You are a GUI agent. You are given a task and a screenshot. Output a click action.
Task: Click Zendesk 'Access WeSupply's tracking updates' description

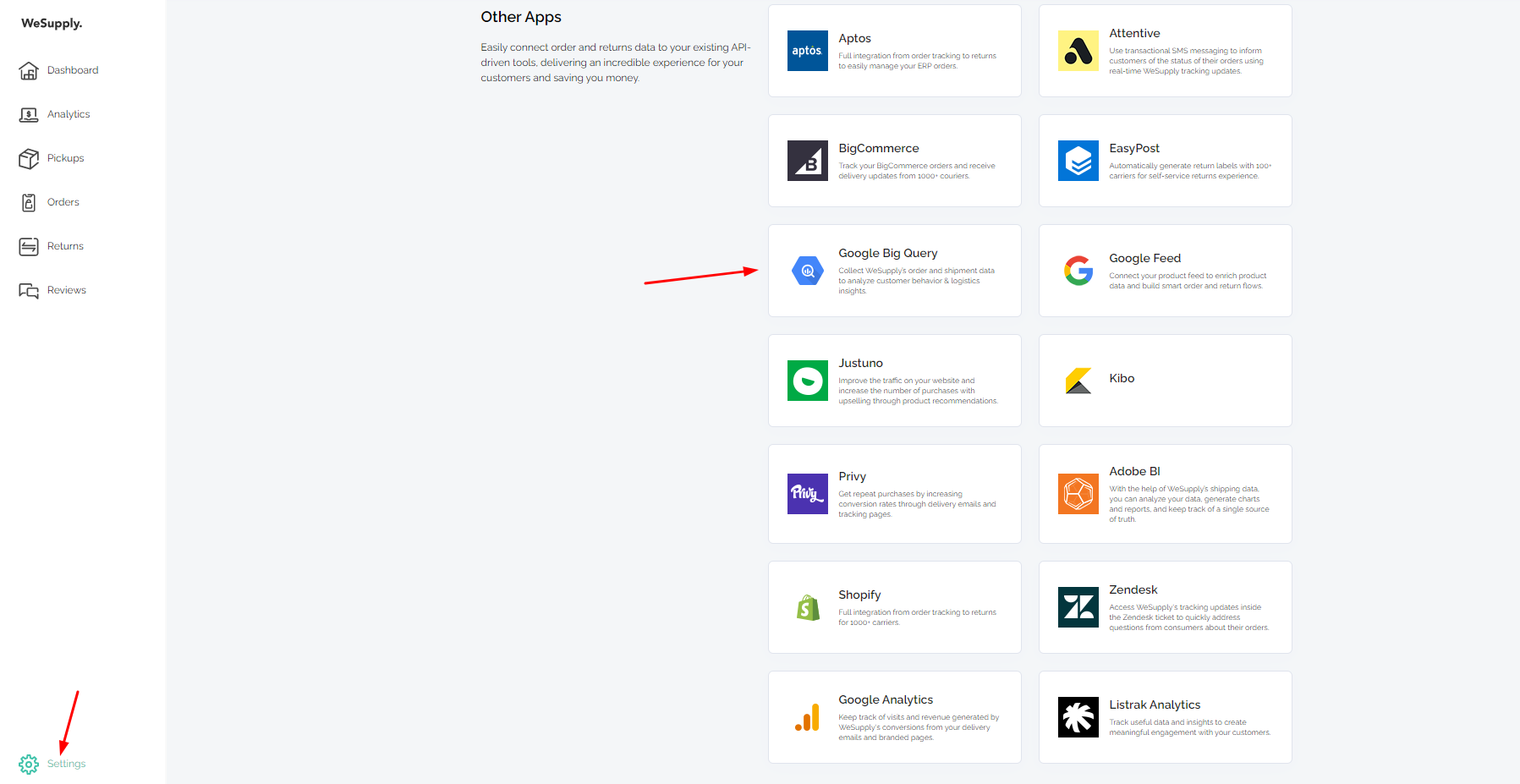tap(1189, 617)
